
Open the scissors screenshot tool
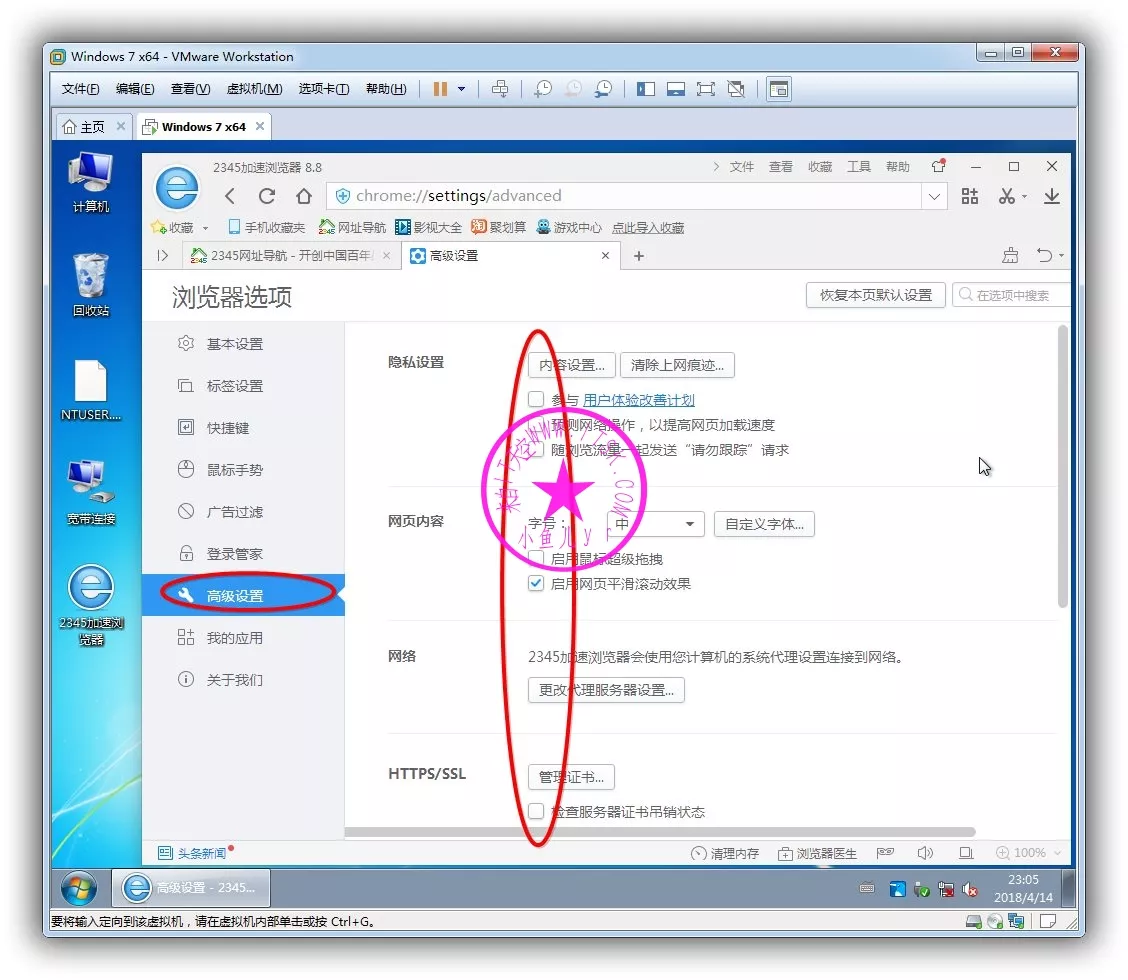click(1007, 196)
